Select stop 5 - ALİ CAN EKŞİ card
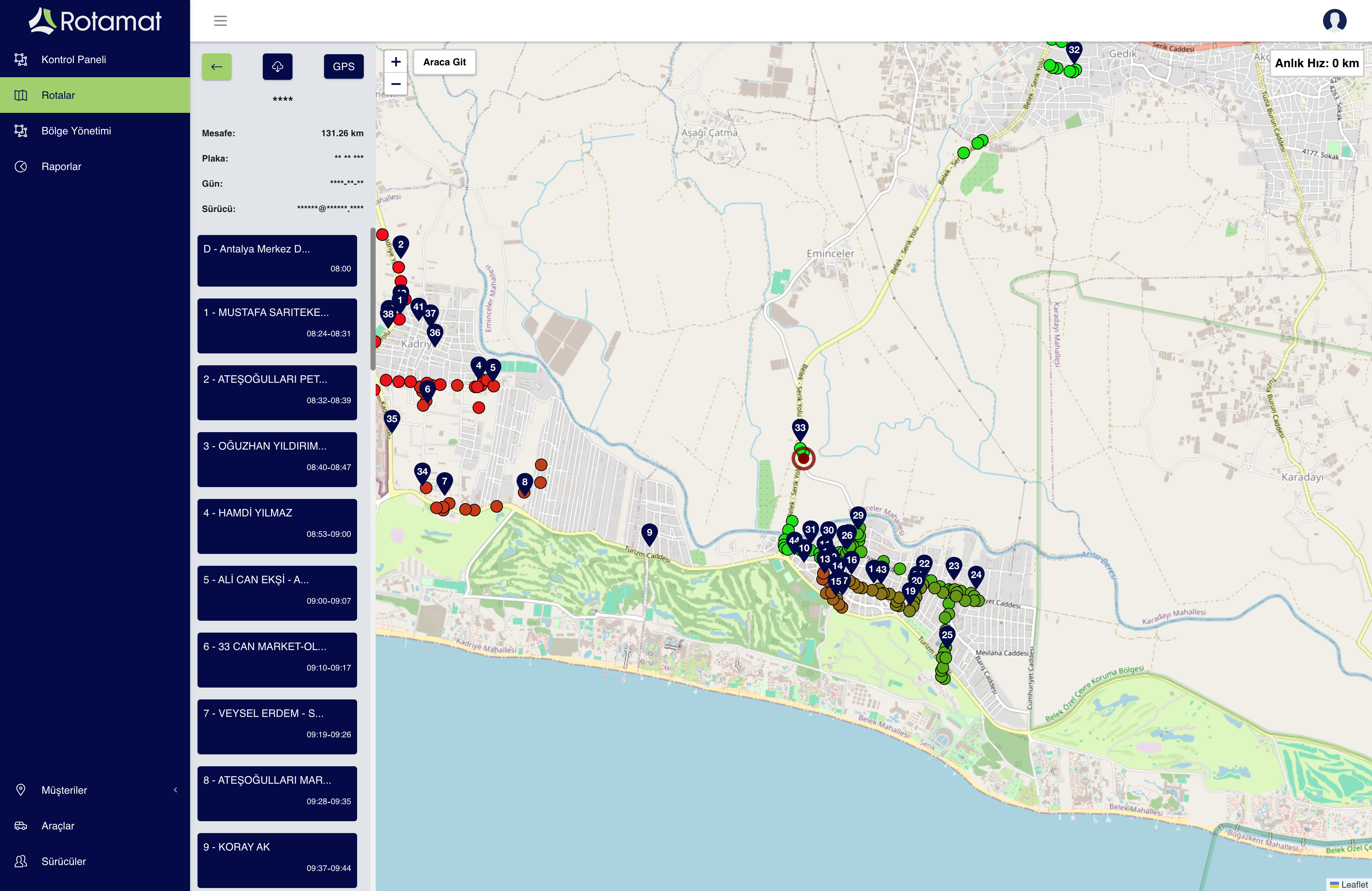Screen dimensions: 1372x891 coord(277,593)
